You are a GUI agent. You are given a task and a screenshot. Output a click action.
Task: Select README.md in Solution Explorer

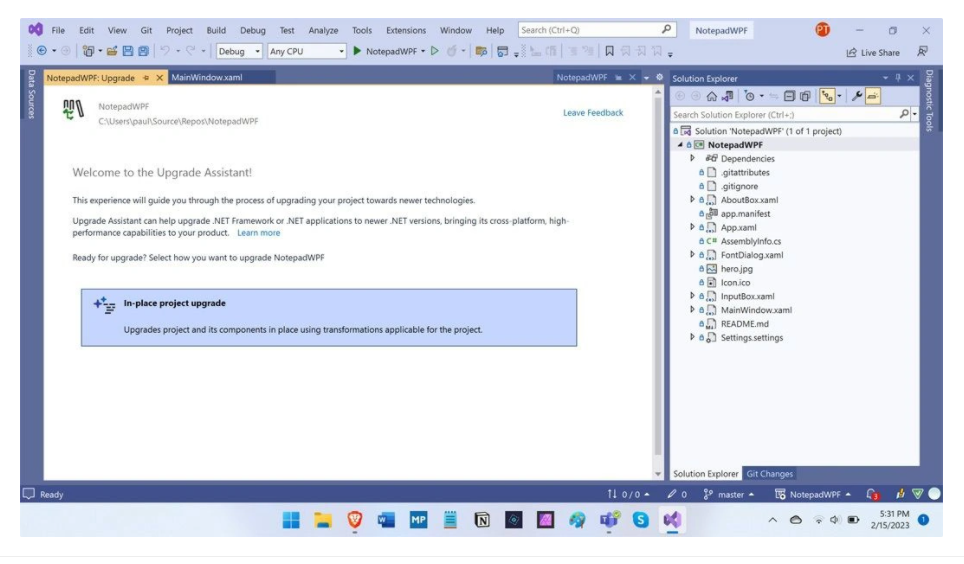pos(744,324)
